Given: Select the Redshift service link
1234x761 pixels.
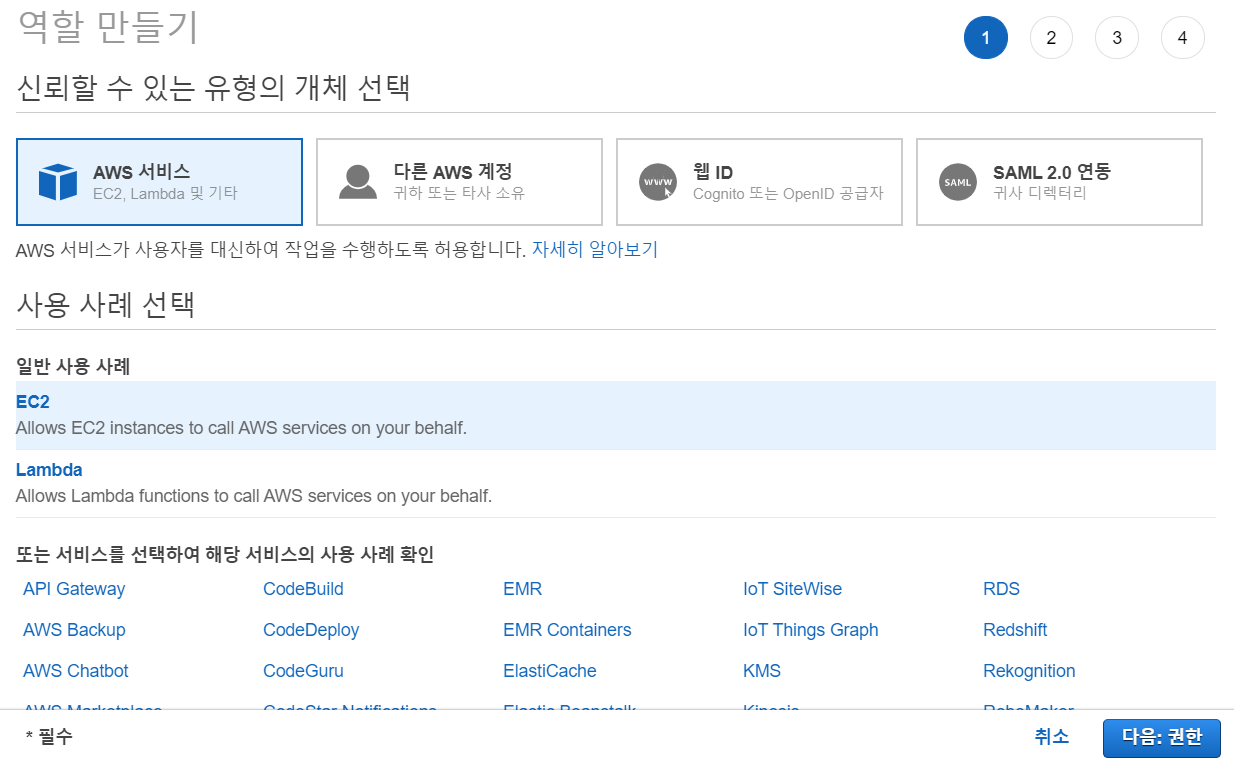Looking at the screenshot, I should [x=1015, y=630].
